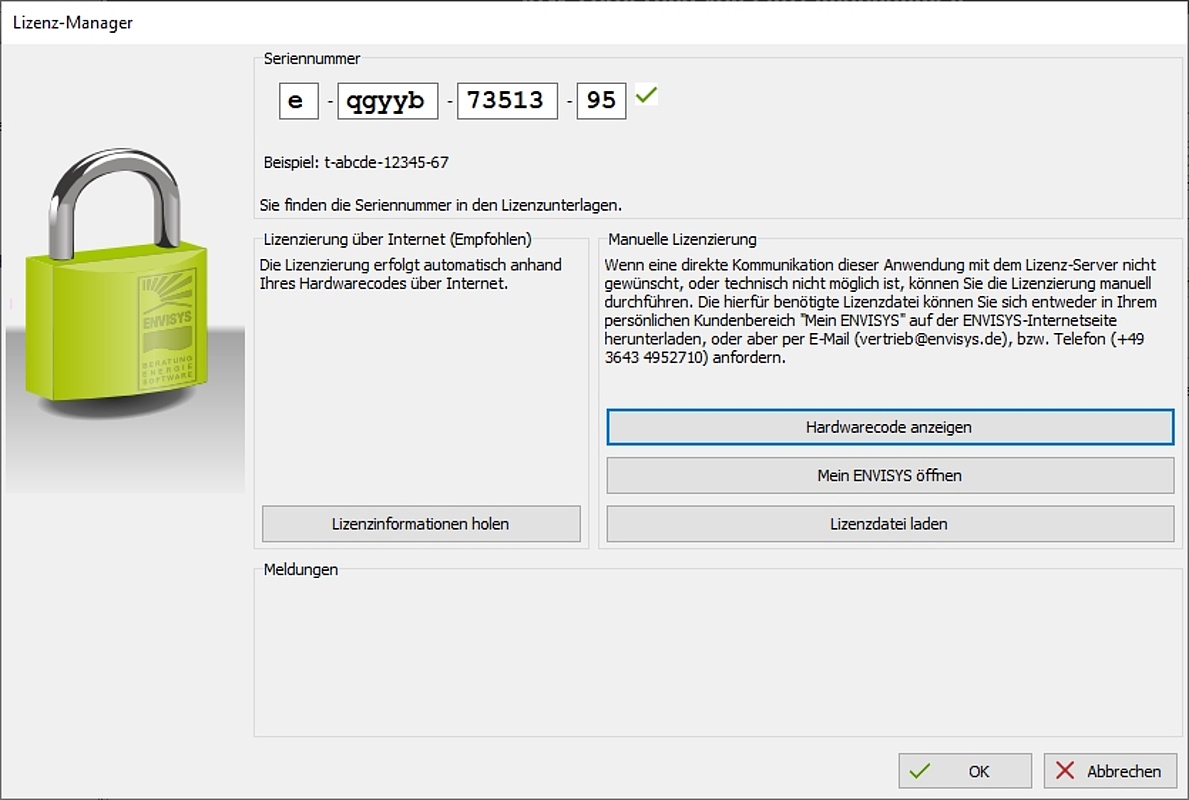
Task: Click the green ENVISYS padlock image
Action: coord(116,277)
